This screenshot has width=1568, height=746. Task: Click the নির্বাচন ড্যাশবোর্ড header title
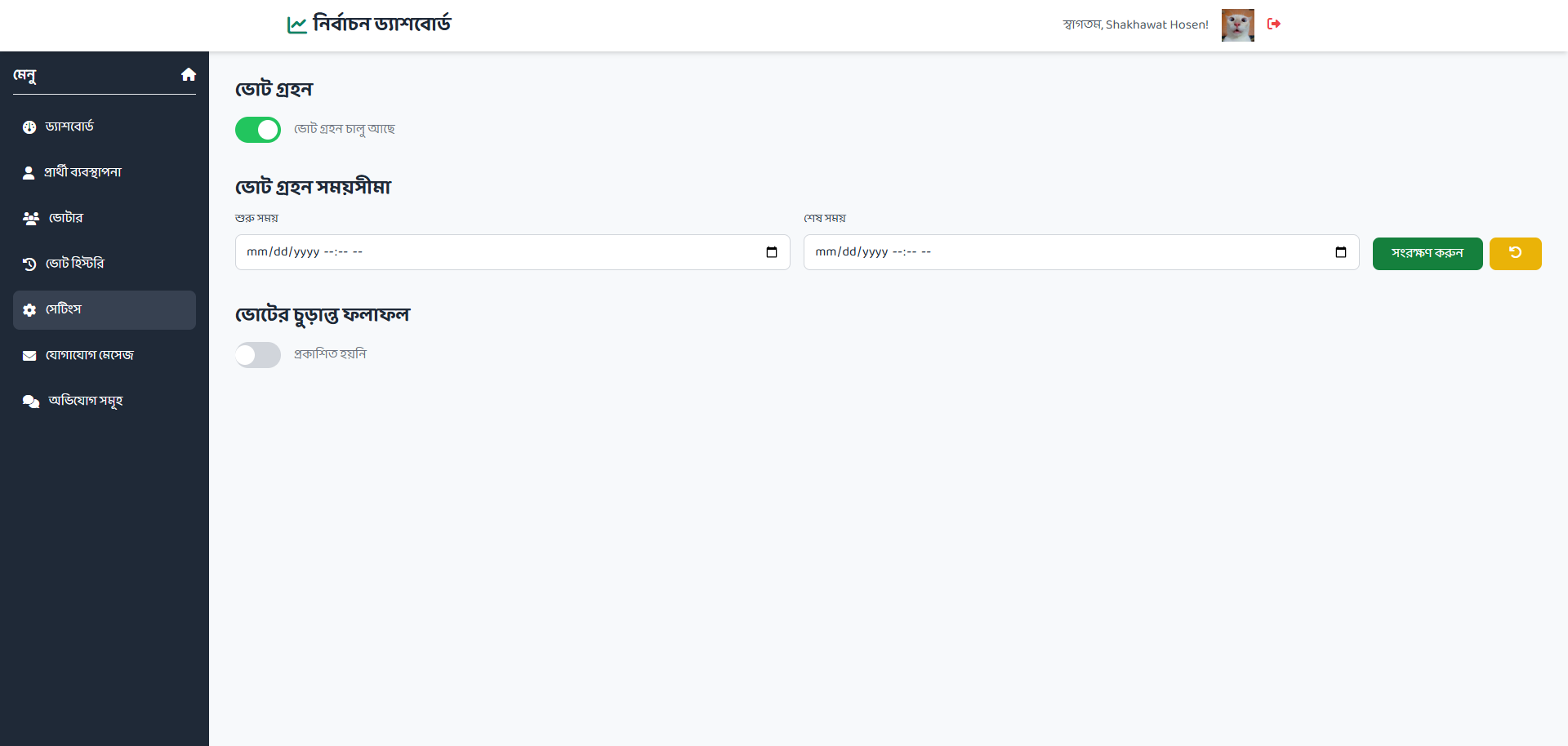click(381, 24)
